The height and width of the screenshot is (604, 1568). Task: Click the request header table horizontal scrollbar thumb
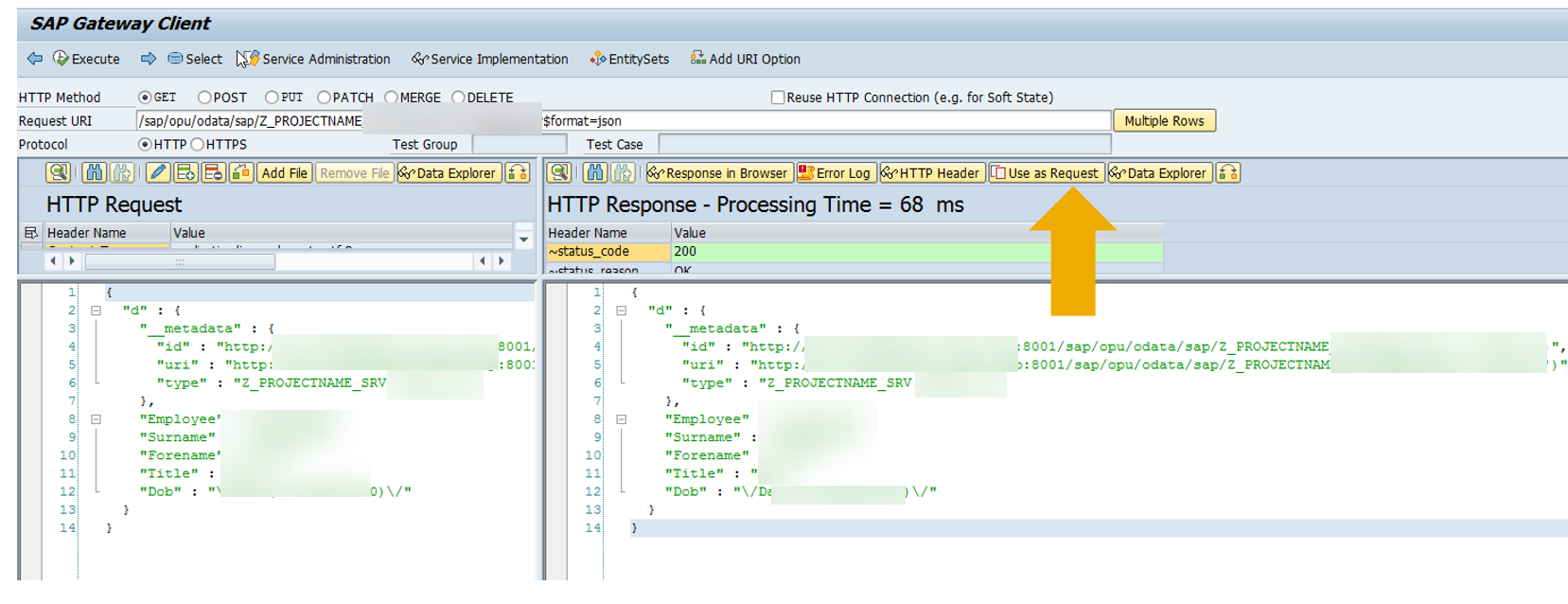point(180,261)
